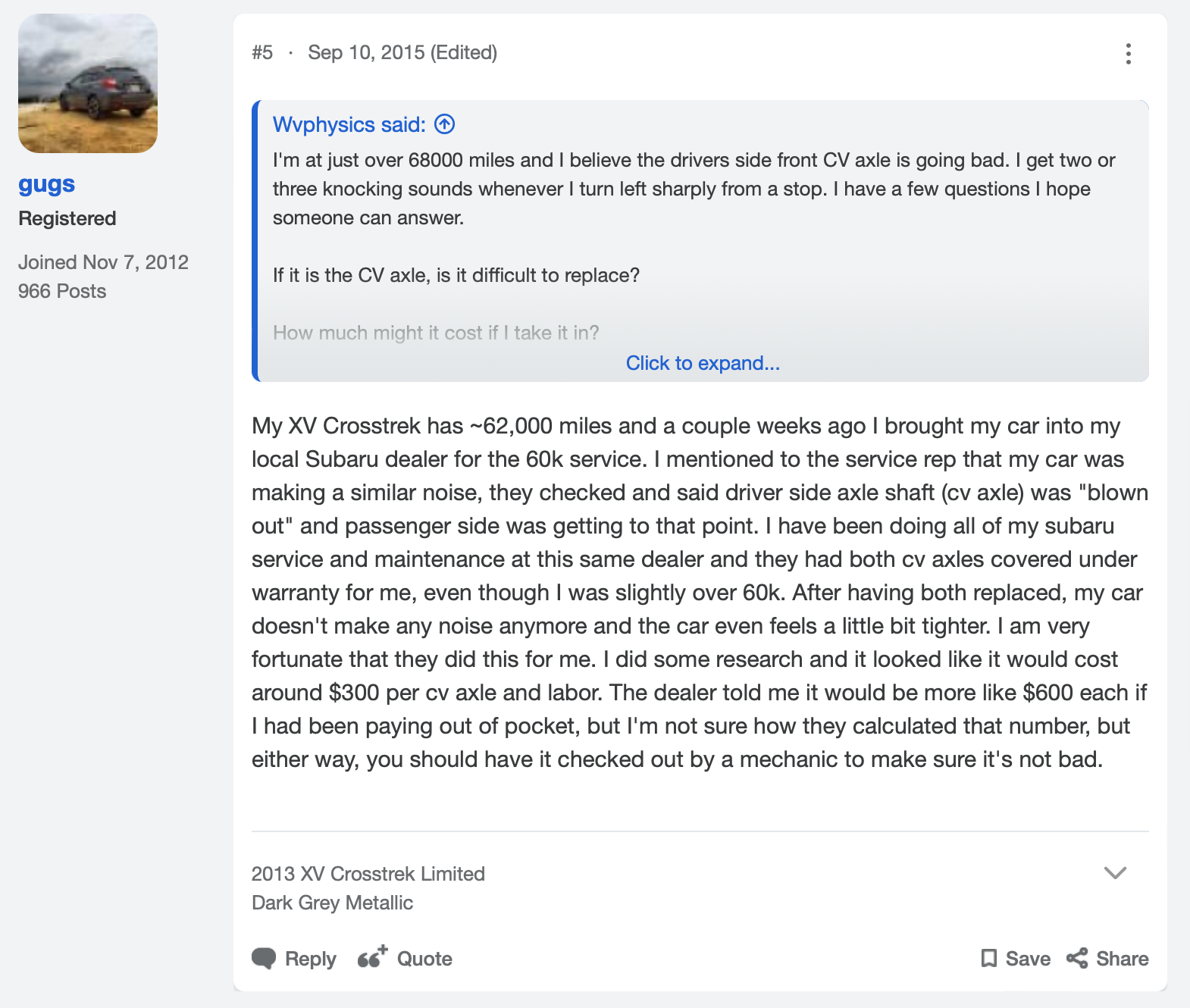Click the 966 Posts count
This screenshot has width=1190, height=1008.
pos(62,291)
